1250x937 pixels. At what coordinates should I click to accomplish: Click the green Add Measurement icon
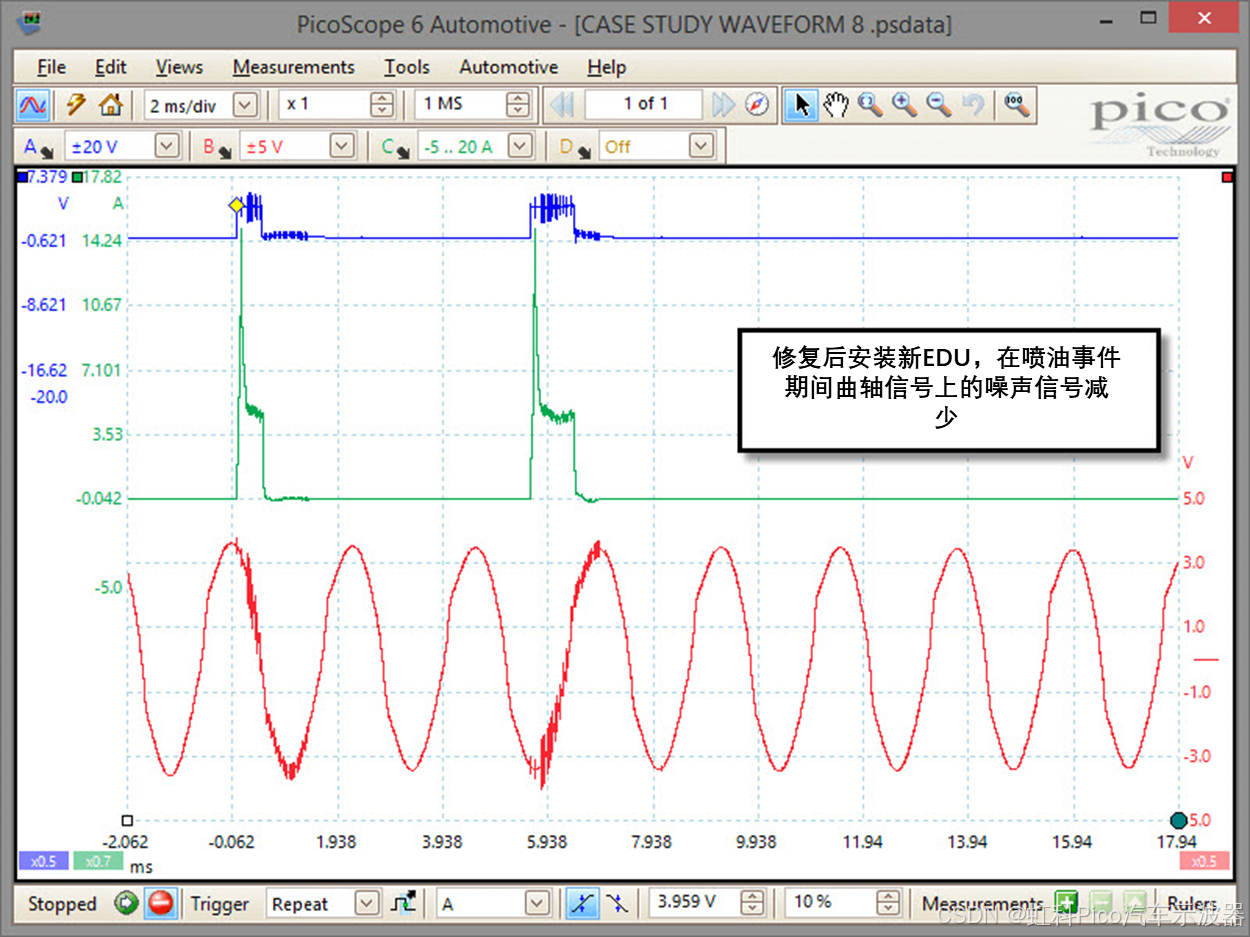1066,904
